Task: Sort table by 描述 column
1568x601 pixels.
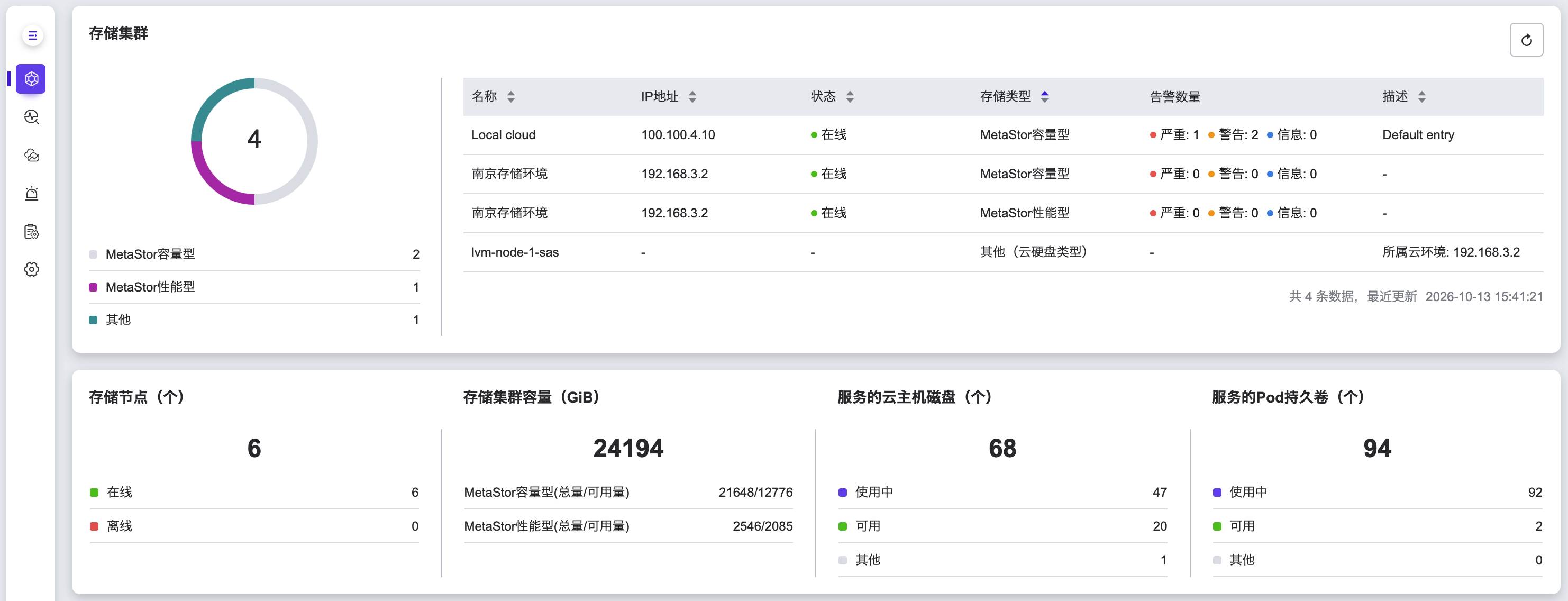Action: [1421, 96]
